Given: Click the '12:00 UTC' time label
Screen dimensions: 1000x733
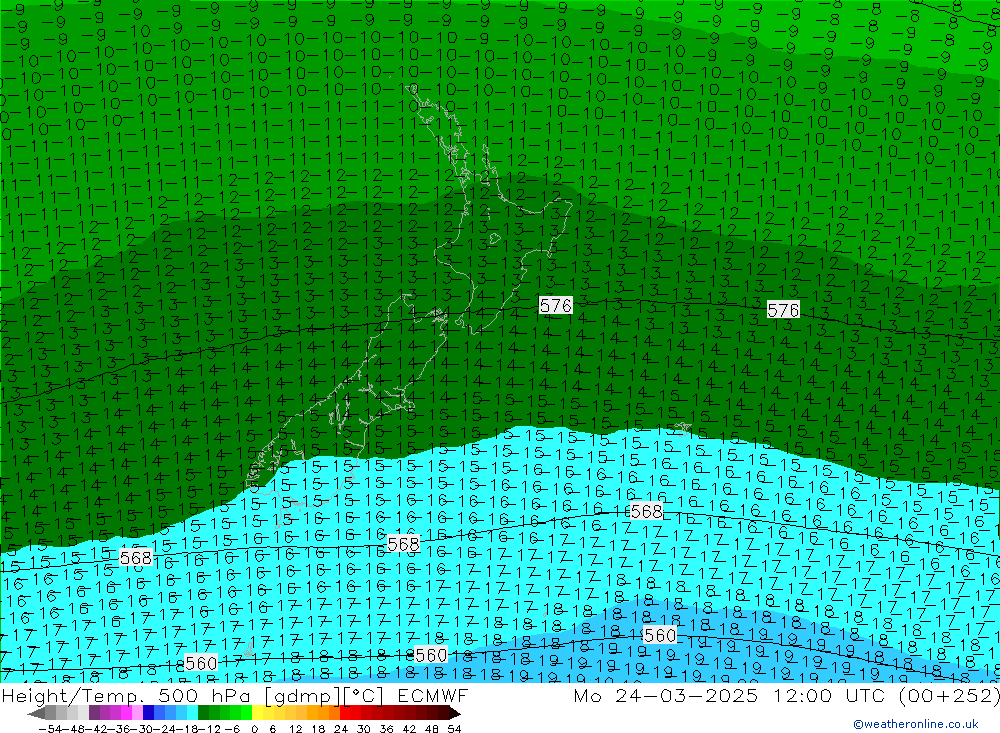Looking at the screenshot, I should [x=830, y=695].
